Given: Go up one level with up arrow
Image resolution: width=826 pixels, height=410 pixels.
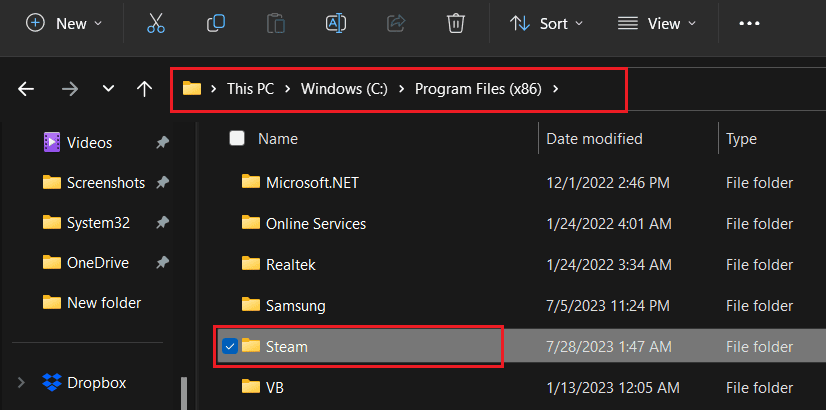Looking at the screenshot, I should coord(144,89).
